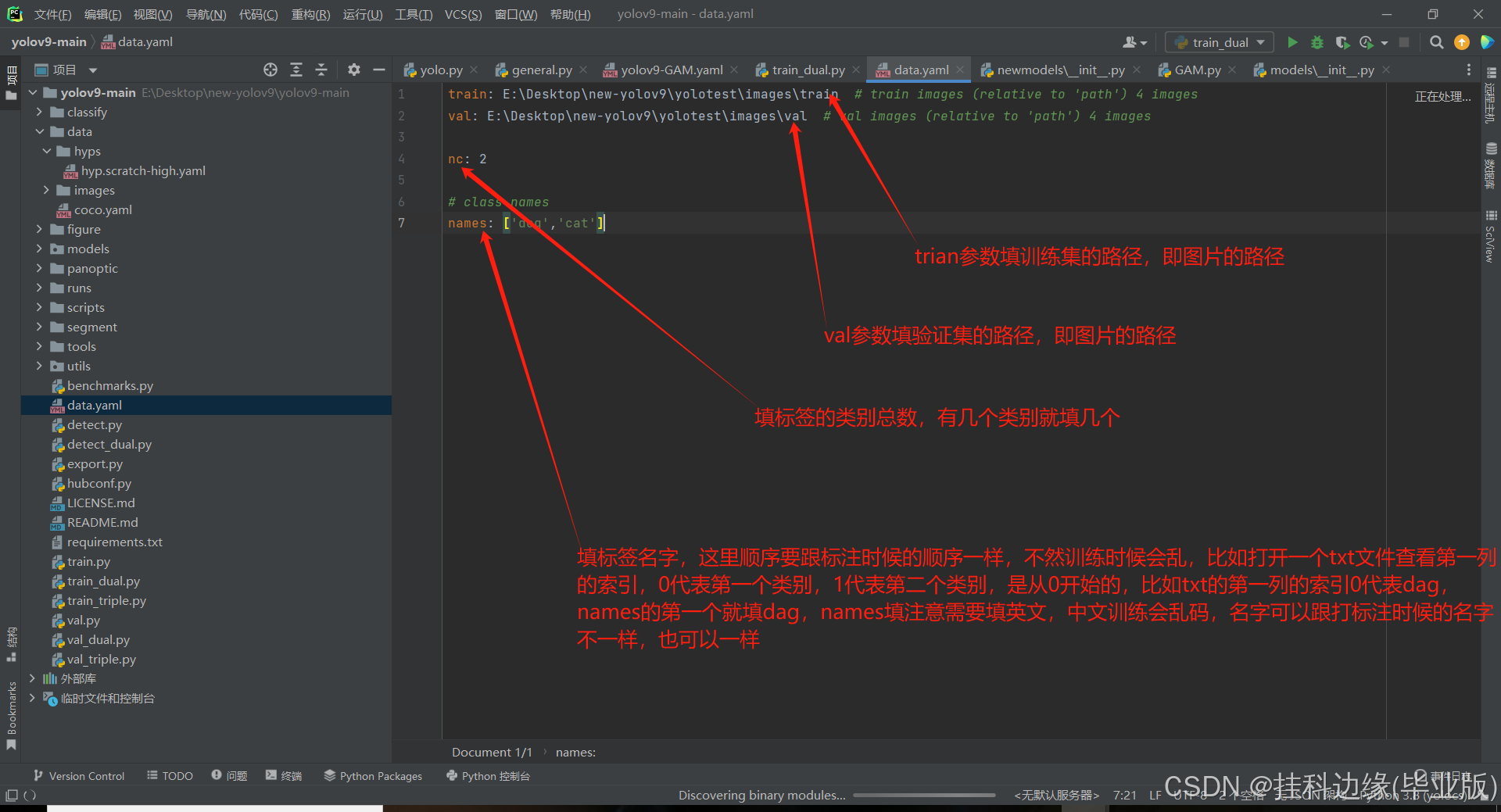
Task: Start debugging with the bug icon
Action: pyautogui.click(x=1317, y=42)
